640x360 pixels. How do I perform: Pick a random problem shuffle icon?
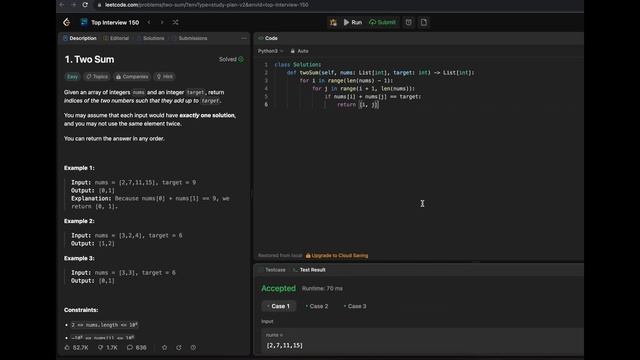176,22
